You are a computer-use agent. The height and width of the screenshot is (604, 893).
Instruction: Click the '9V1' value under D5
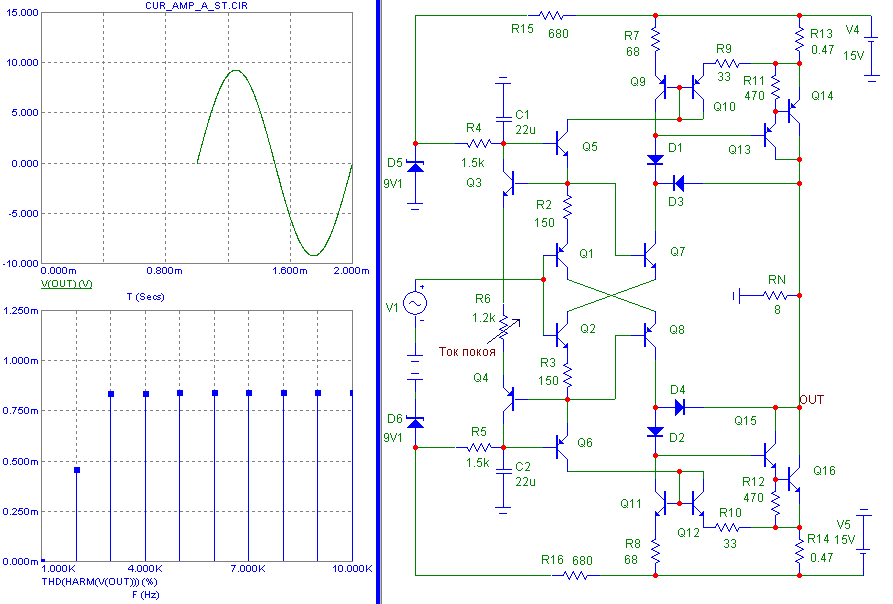coord(392,184)
